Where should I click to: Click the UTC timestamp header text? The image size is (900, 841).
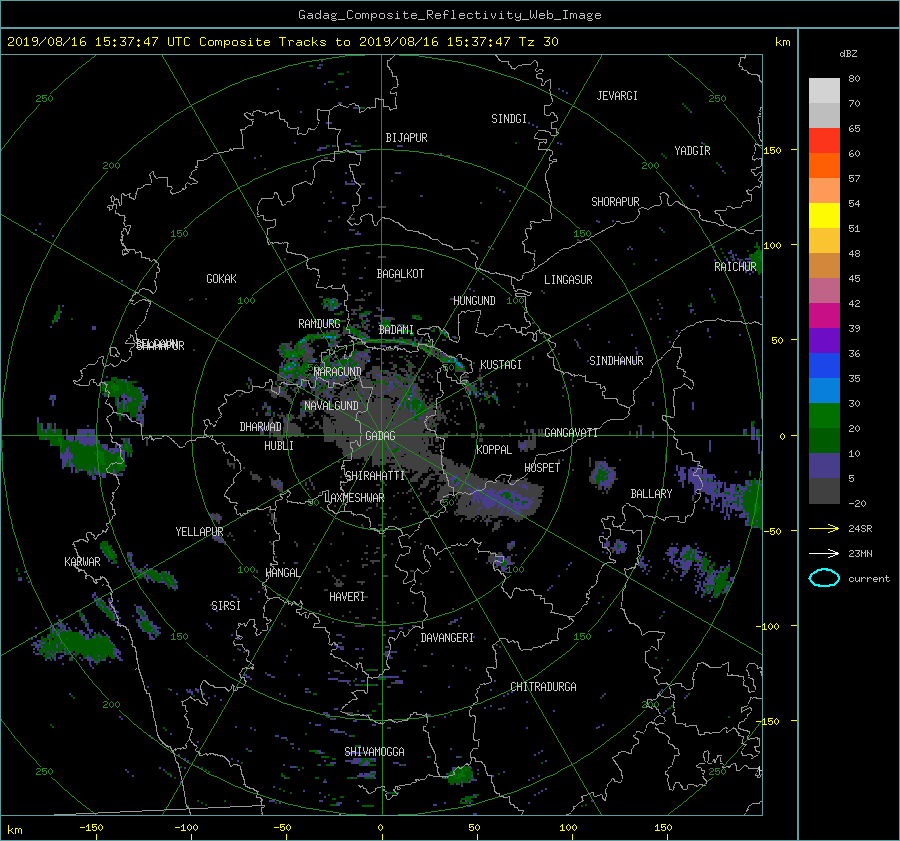(x=282, y=42)
